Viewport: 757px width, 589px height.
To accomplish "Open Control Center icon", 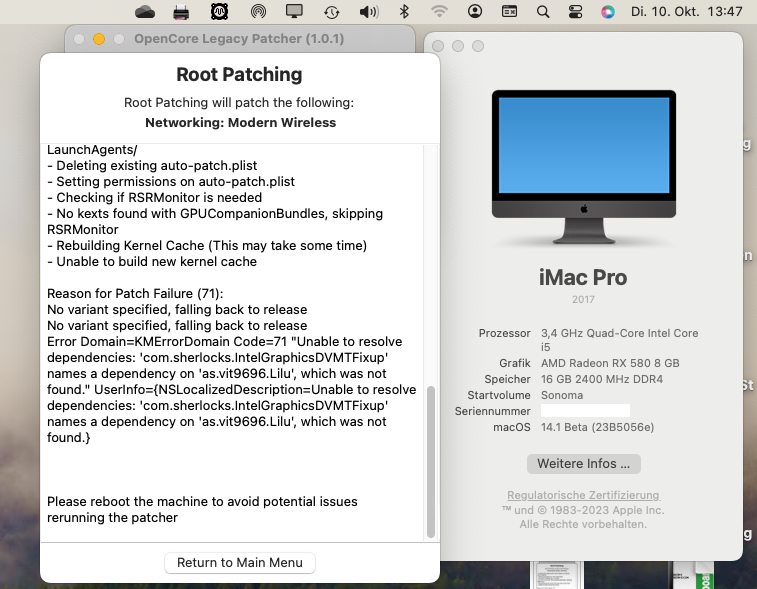I will 575,12.
